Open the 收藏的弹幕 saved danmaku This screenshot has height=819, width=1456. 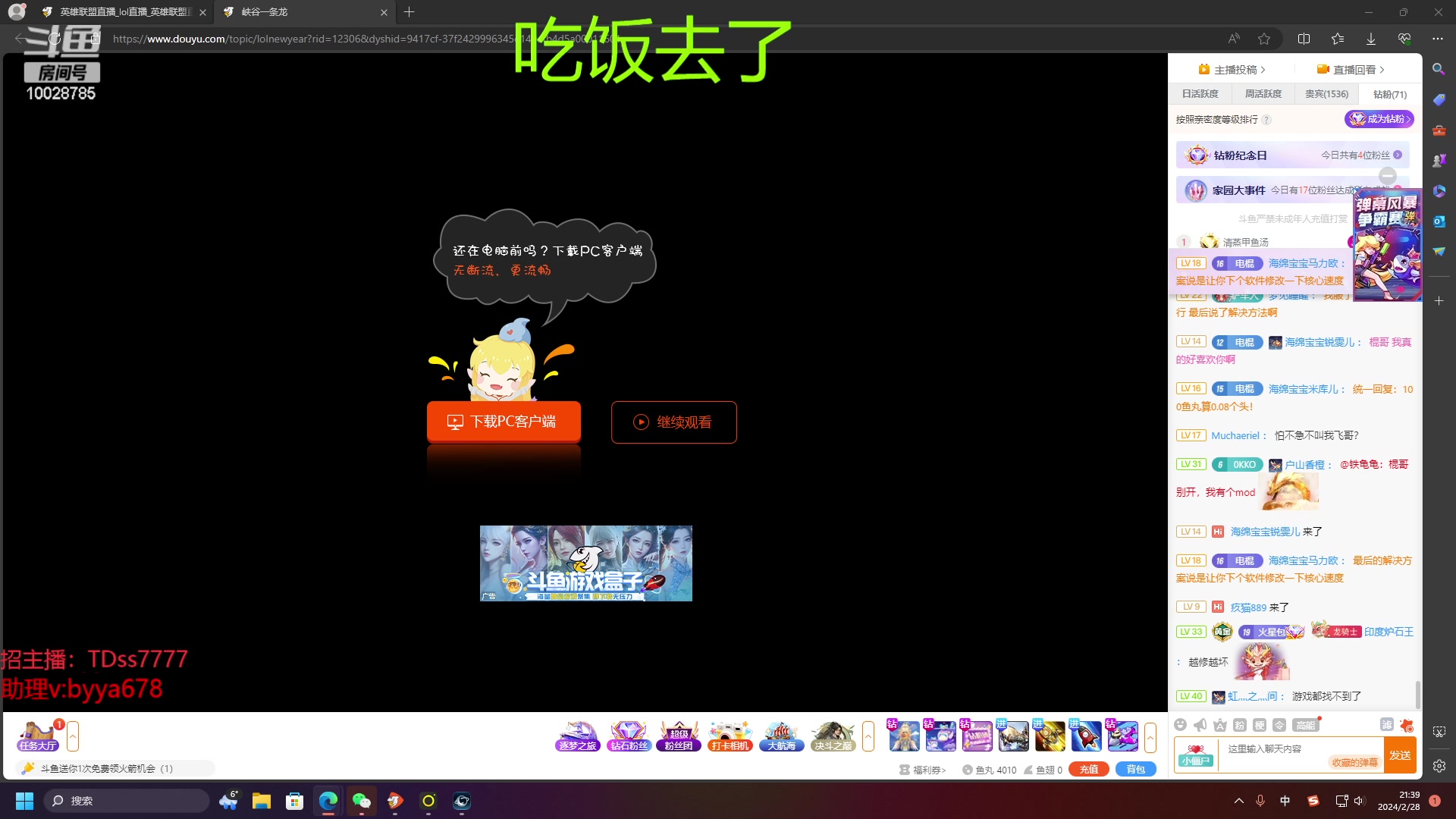coord(1354,762)
